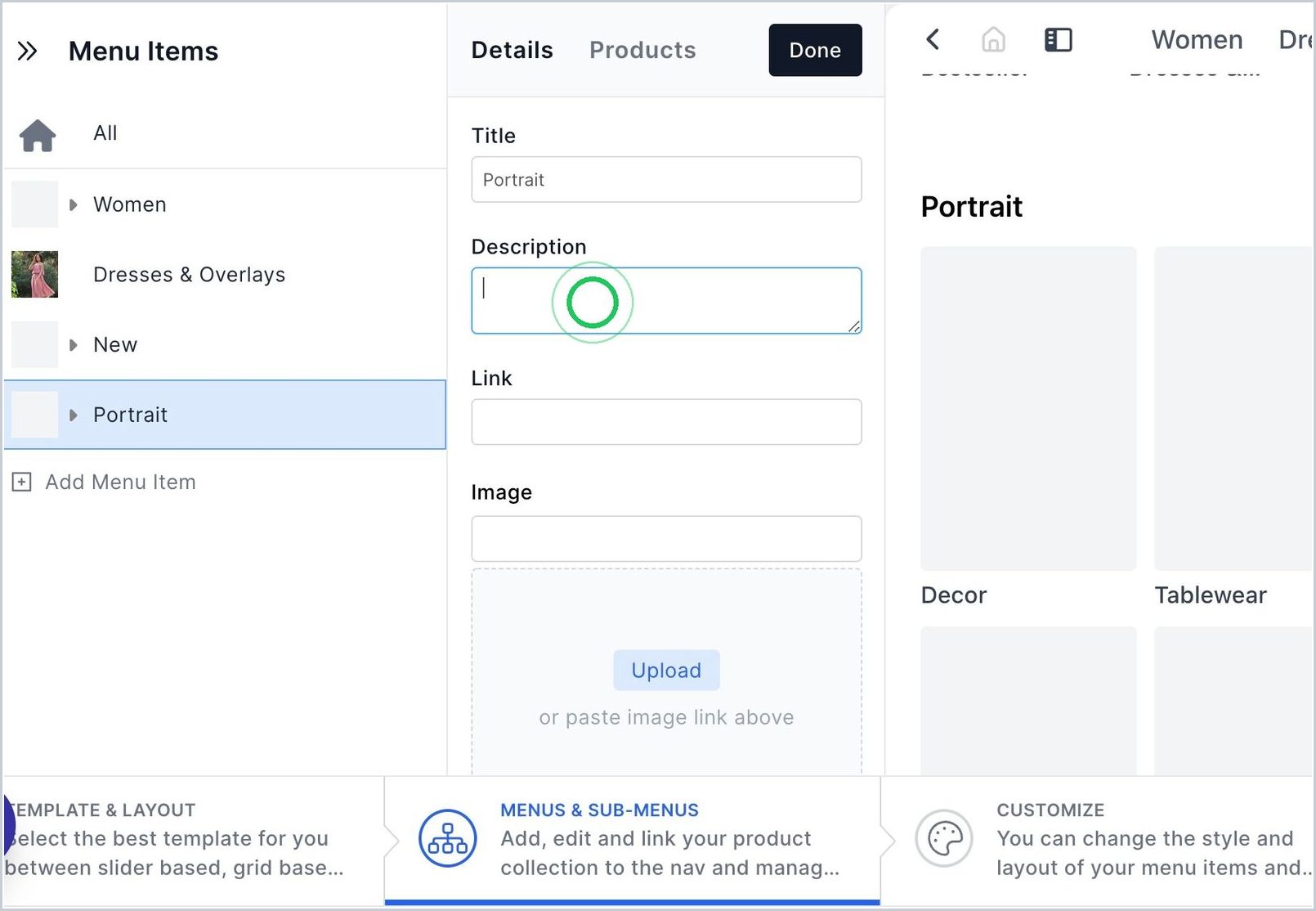Focus the Title input field
The image size is (1316, 911).
coord(666,179)
